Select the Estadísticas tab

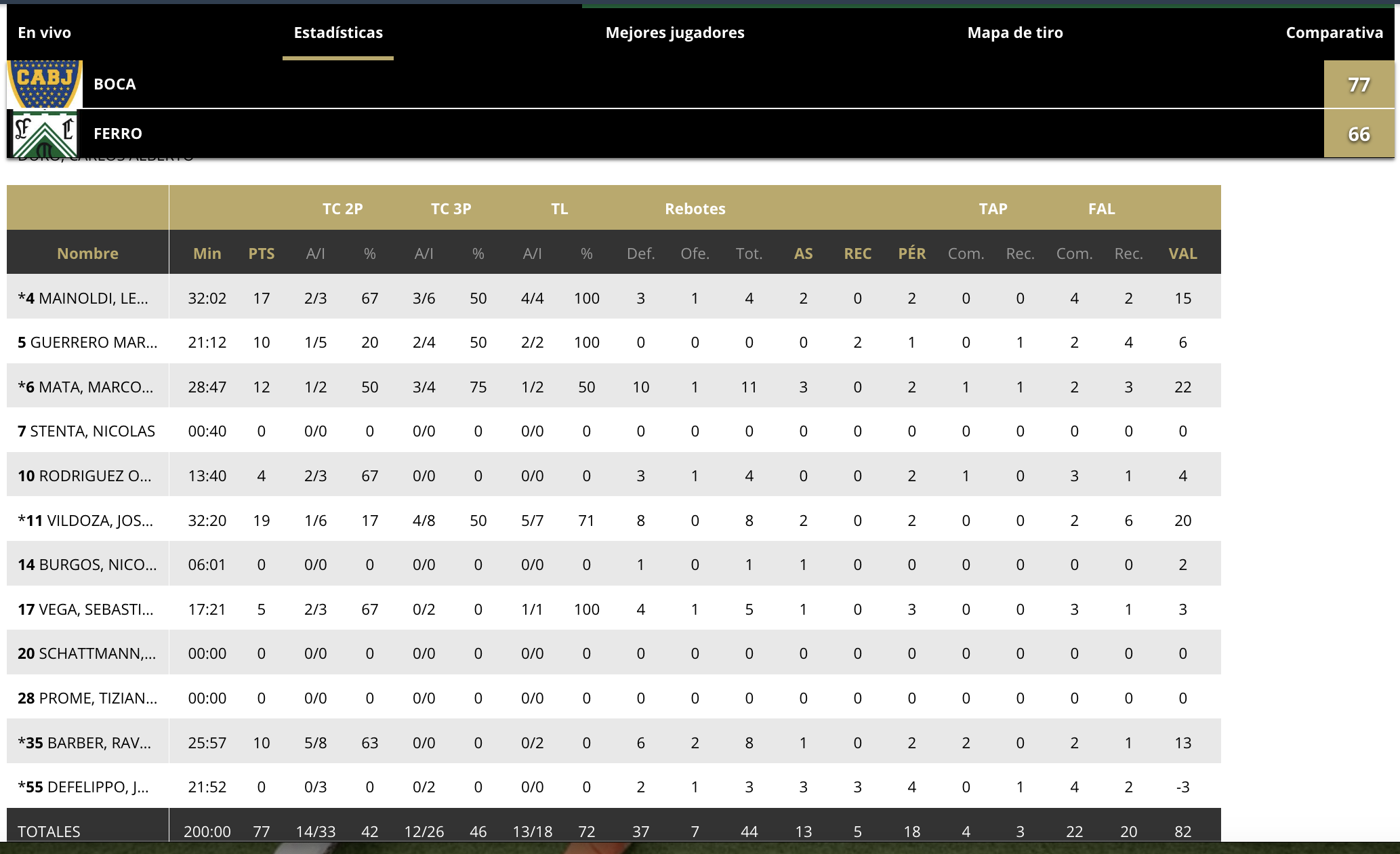pos(338,33)
